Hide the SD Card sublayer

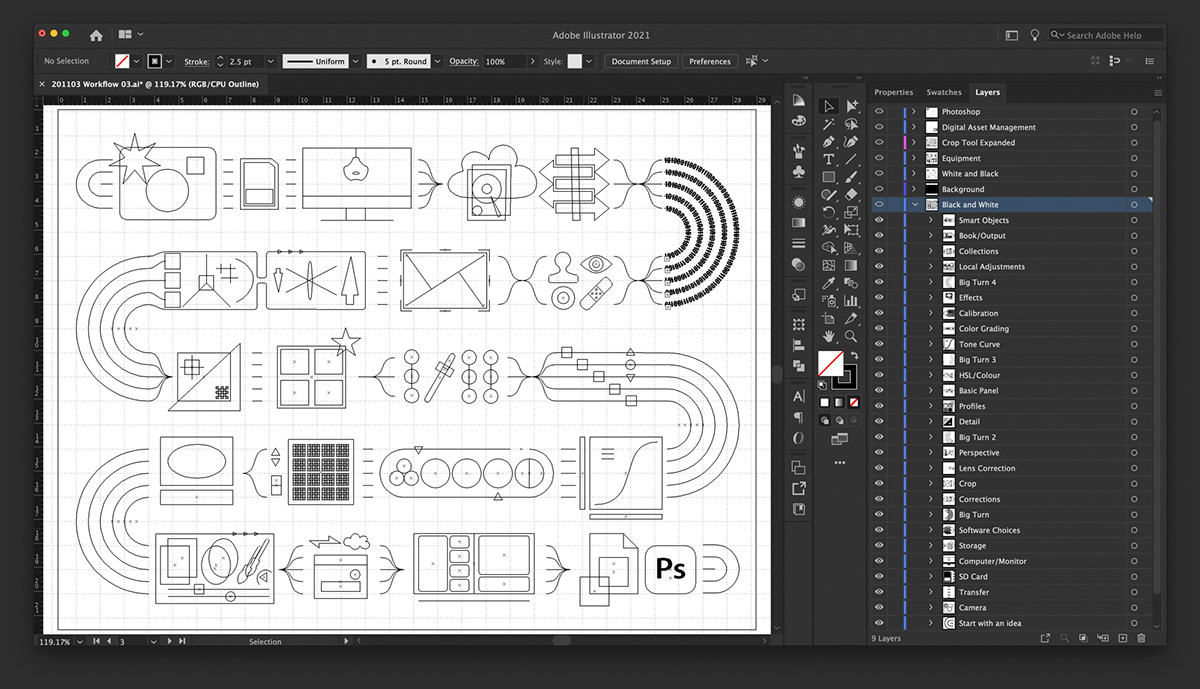pos(879,576)
